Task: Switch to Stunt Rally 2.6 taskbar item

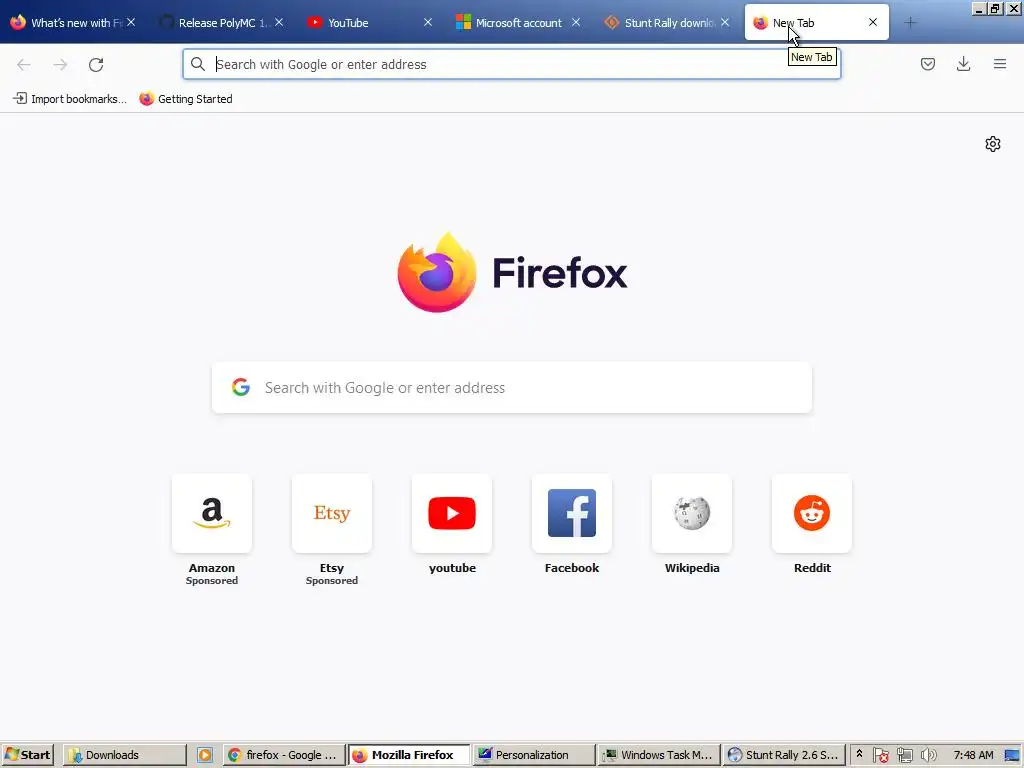Action: pyautogui.click(x=784, y=755)
